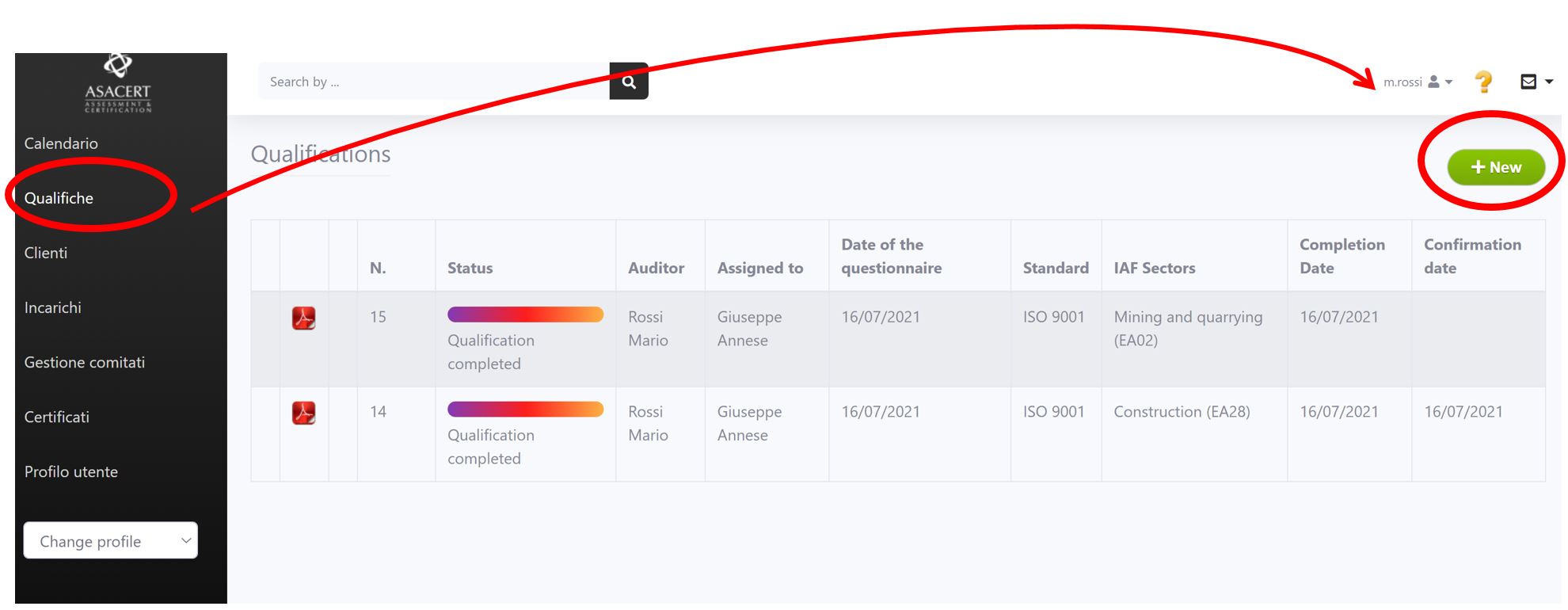Open Incarichi in the sidebar

53,307
